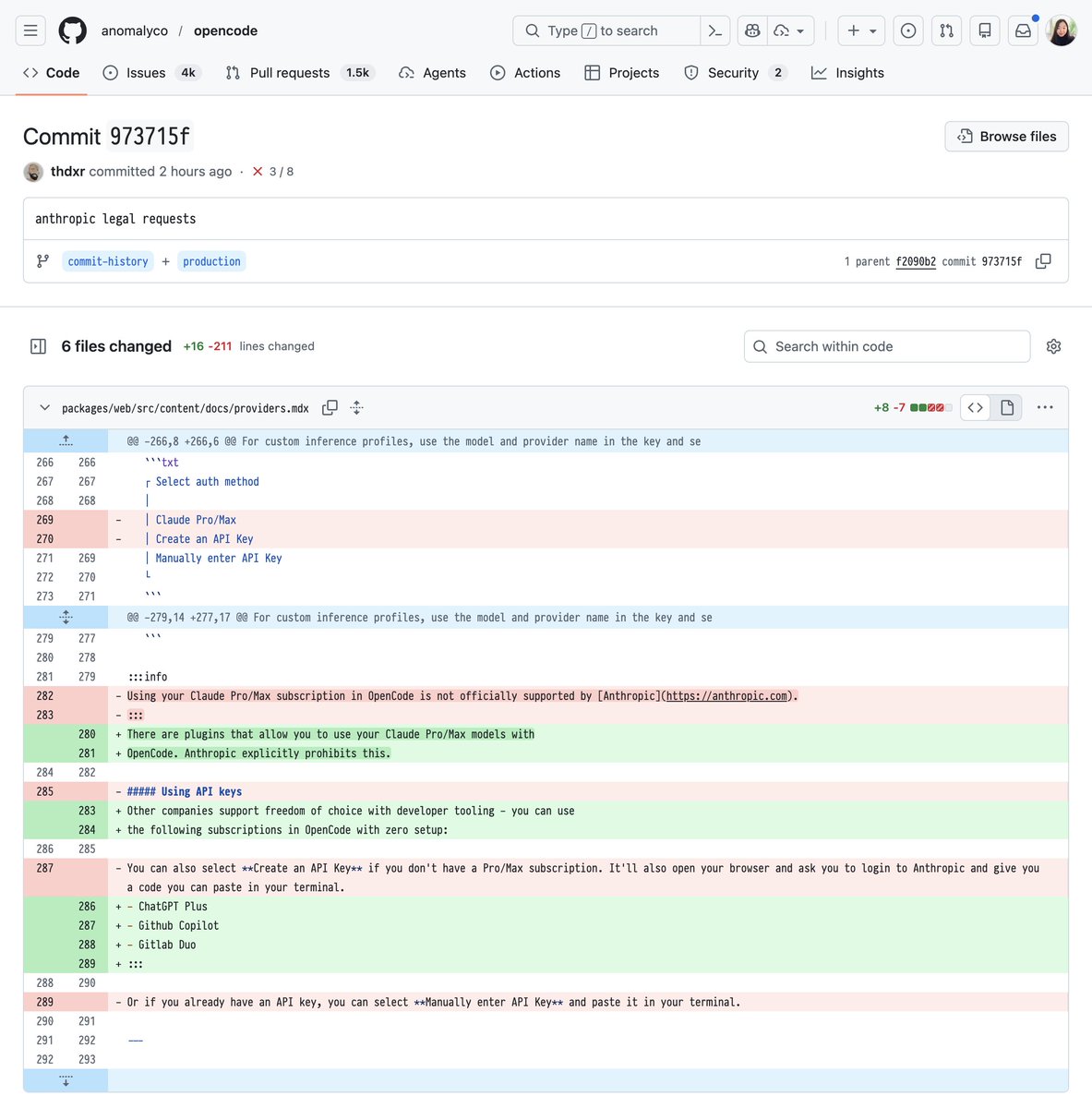Viewport: 1092px width, 1108px height.
Task: Click the removed 'Claude Pro/Max' line
Action: tap(588, 520)
